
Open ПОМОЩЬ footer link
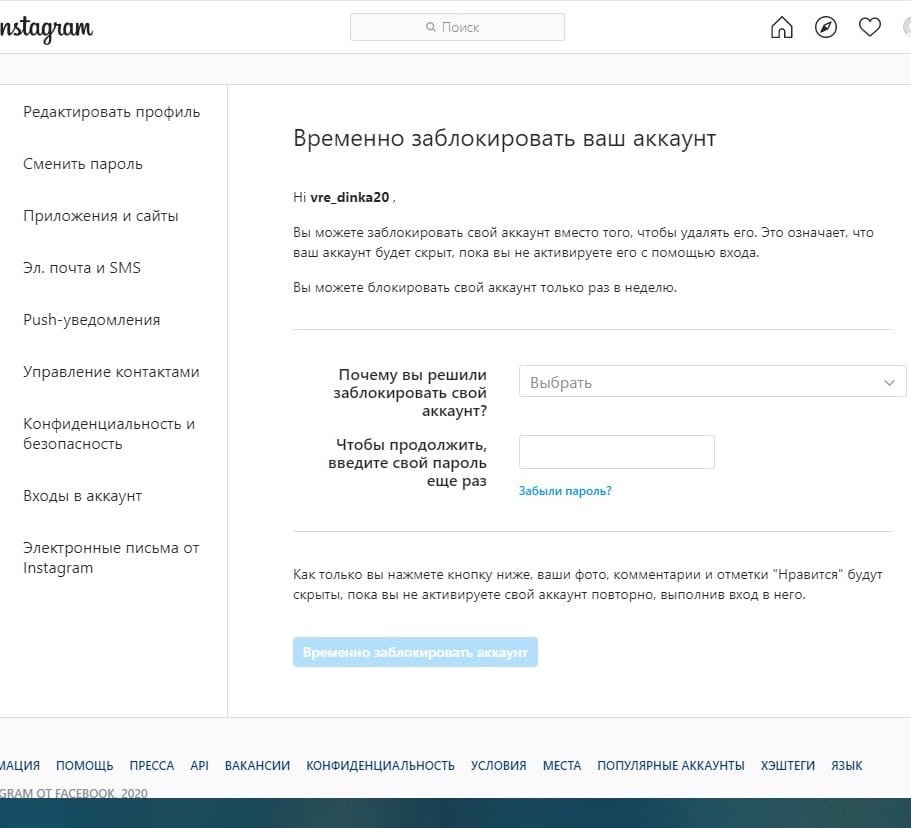click(84, 765)
